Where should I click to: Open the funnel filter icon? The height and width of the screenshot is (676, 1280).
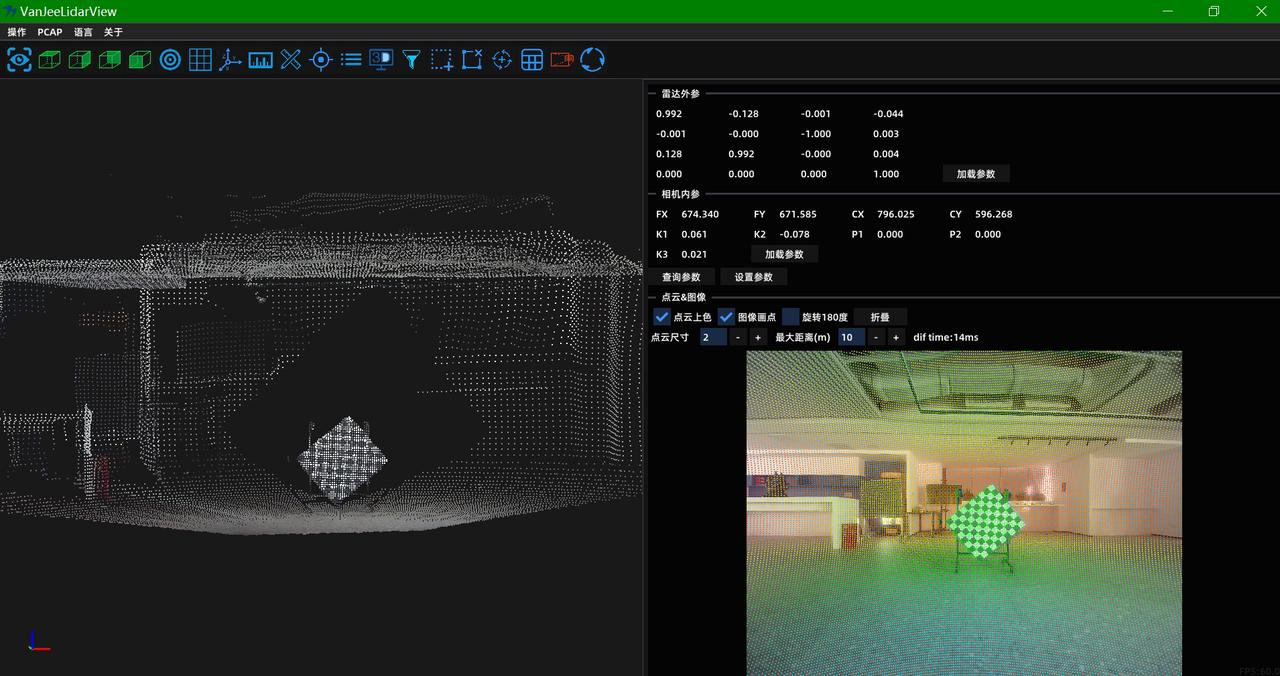coord(411,60)
